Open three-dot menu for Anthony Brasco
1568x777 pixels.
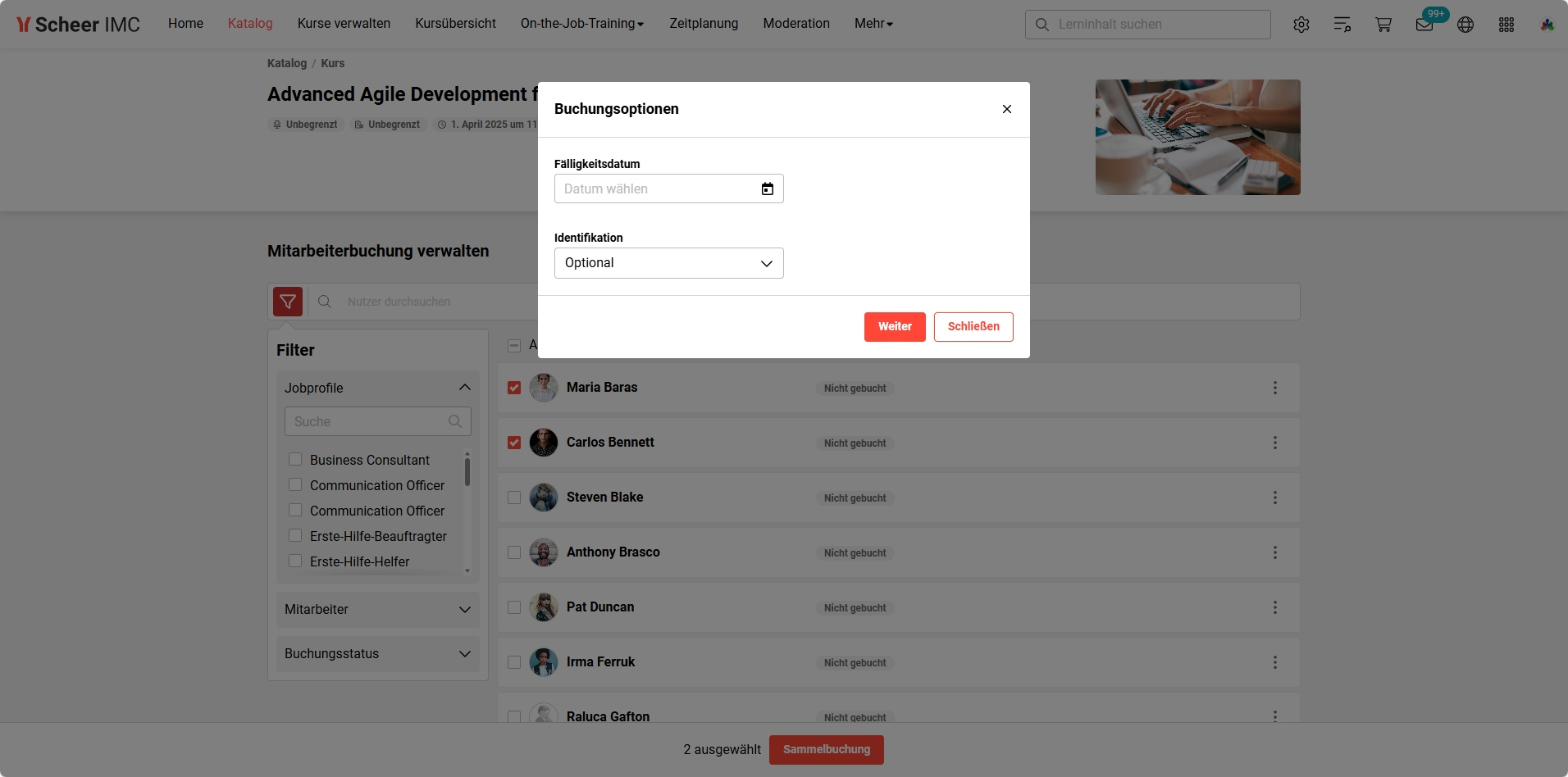[1275, 552]
